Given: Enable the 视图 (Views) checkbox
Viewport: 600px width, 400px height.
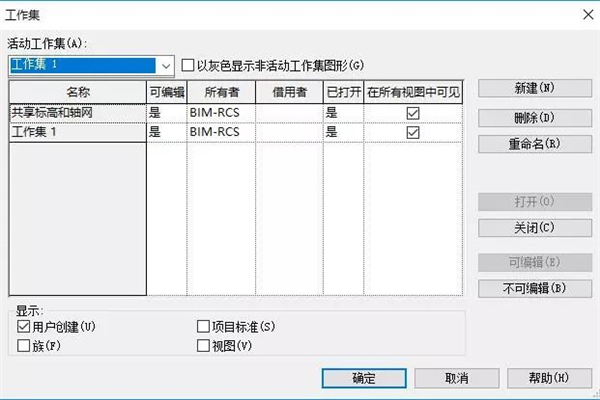Looking at the screenshot, I should click(204, 346).
